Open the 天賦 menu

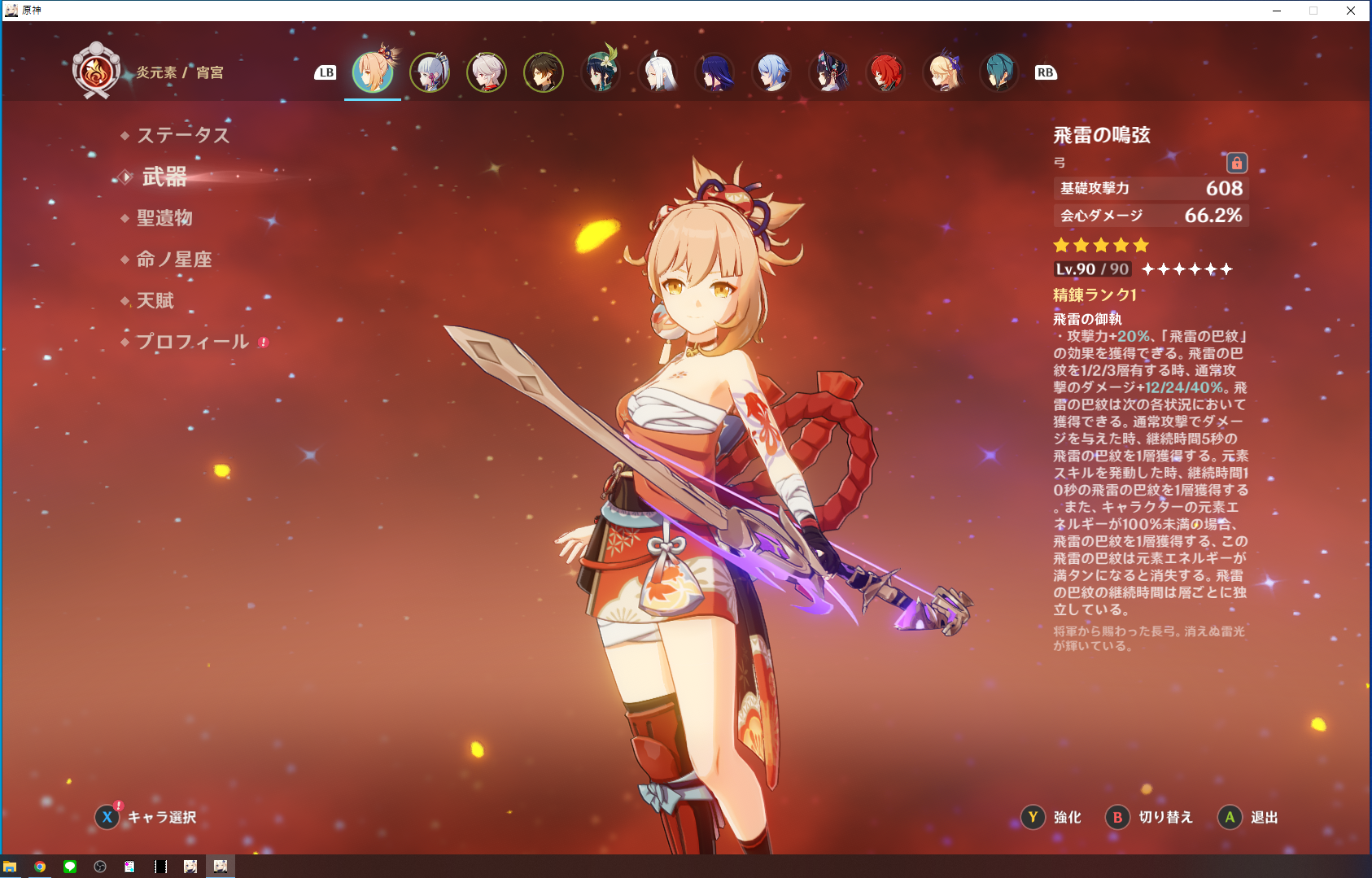(x=155, y=301)
